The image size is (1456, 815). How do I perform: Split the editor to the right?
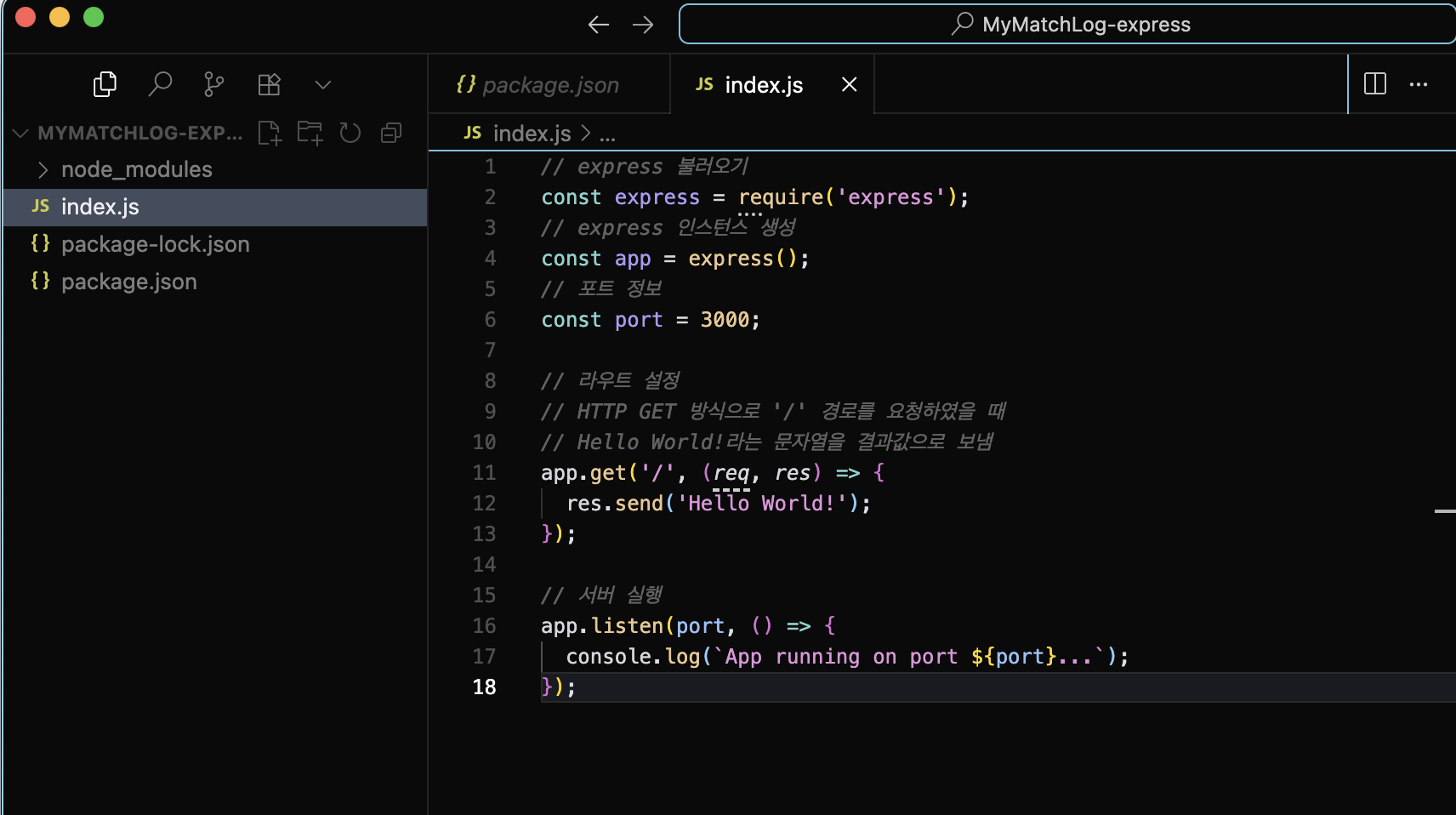pos(1375,83)
